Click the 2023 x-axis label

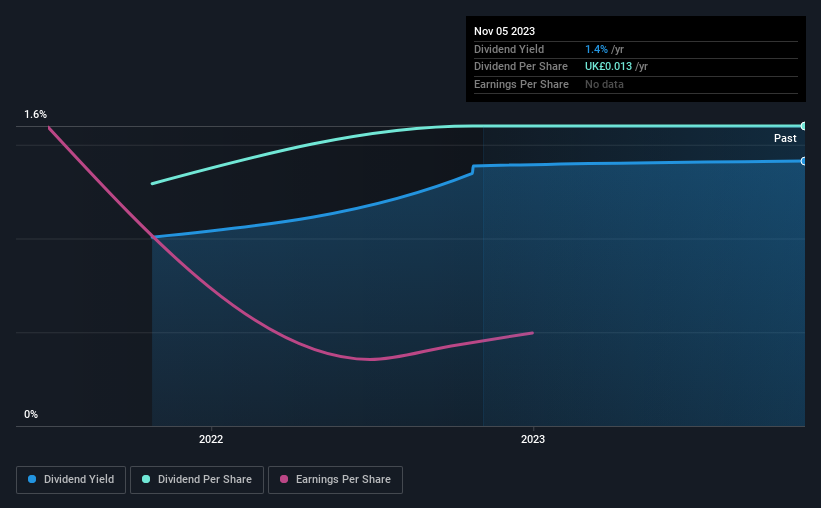[x=533, y=439]
